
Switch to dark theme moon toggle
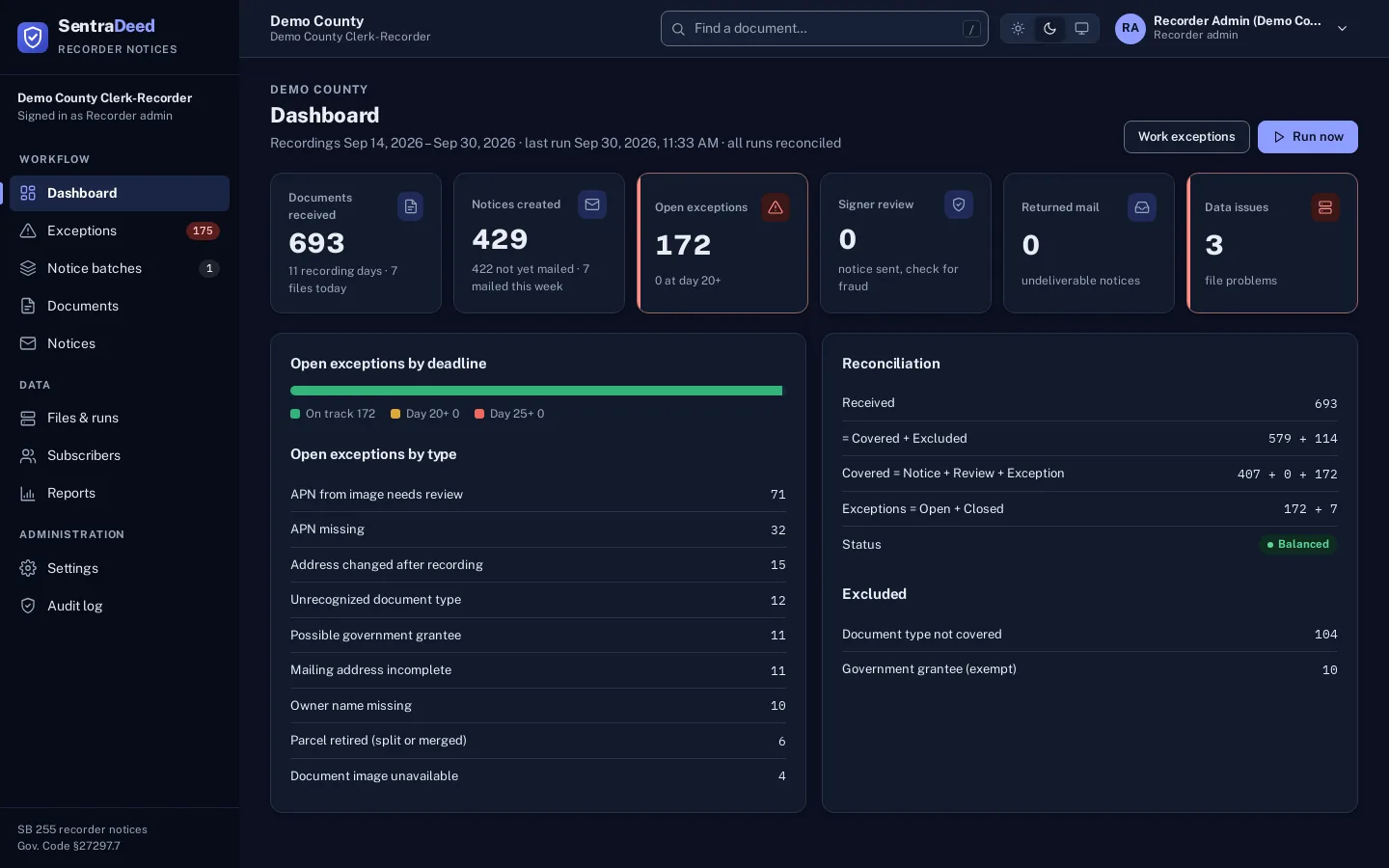[1049, 29]
